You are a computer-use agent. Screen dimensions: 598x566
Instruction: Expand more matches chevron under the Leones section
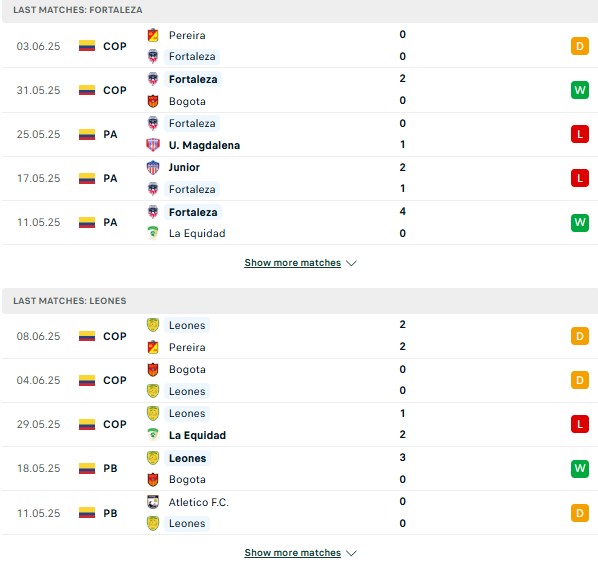point(351,553)
